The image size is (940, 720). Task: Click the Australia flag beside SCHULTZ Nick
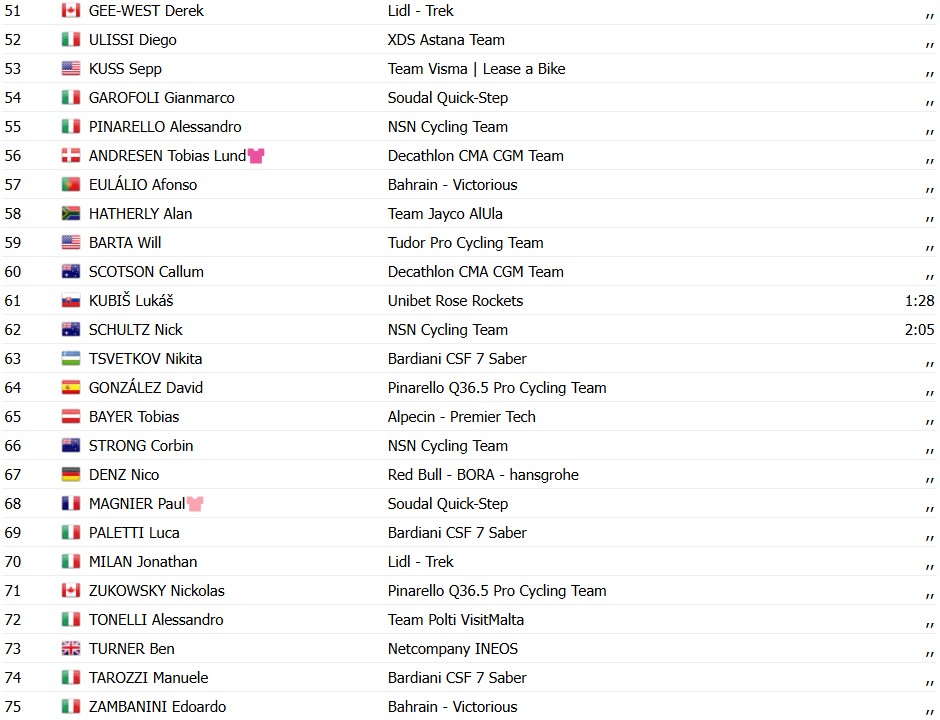pos(71,330)
